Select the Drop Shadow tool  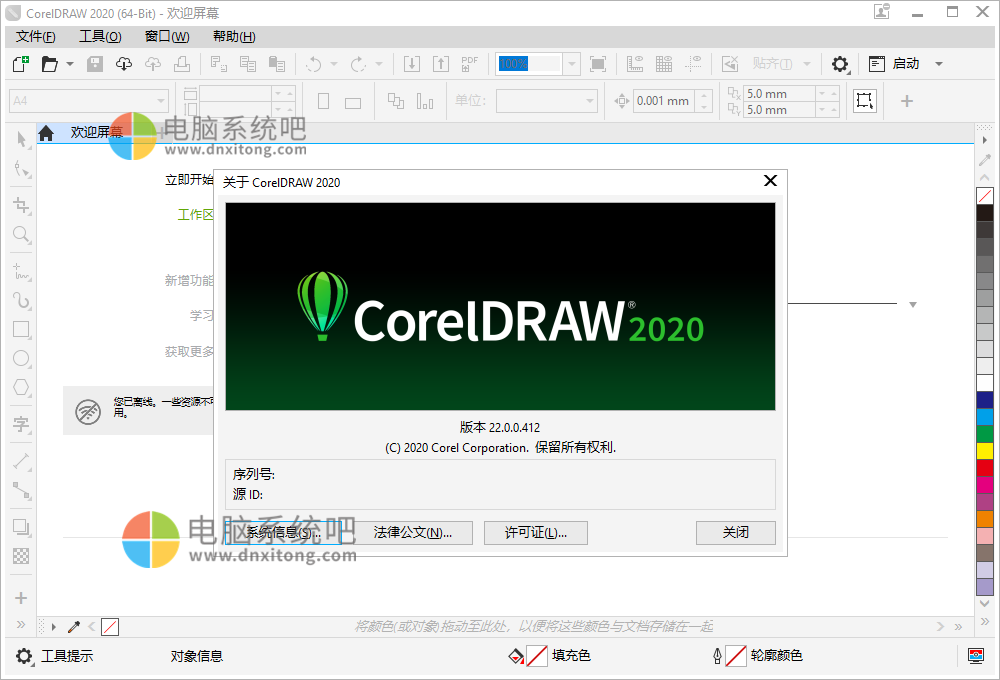point(22,528)
